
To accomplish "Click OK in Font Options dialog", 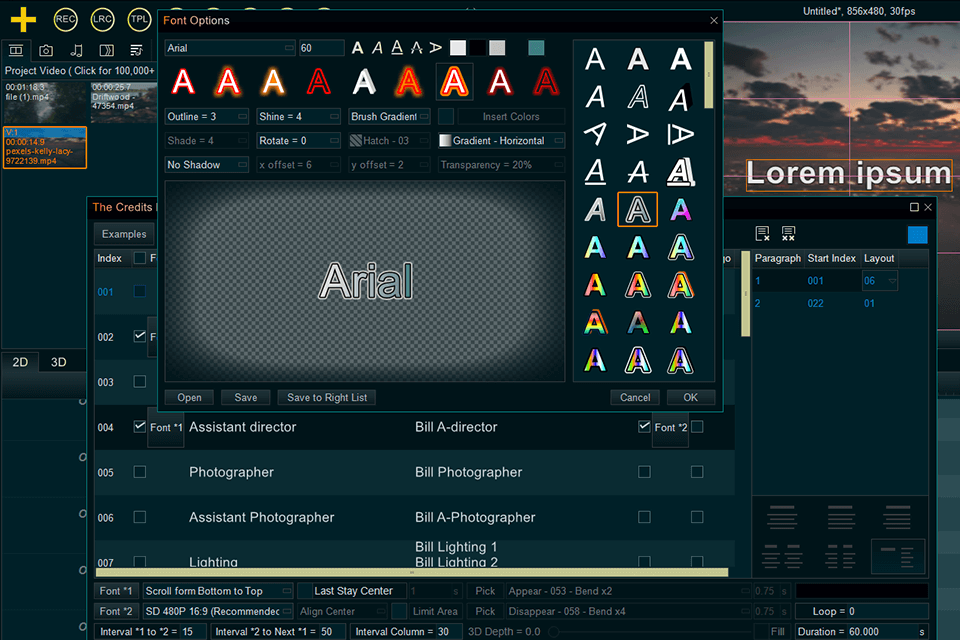I will pyautogui.click(x=691, y=397).
